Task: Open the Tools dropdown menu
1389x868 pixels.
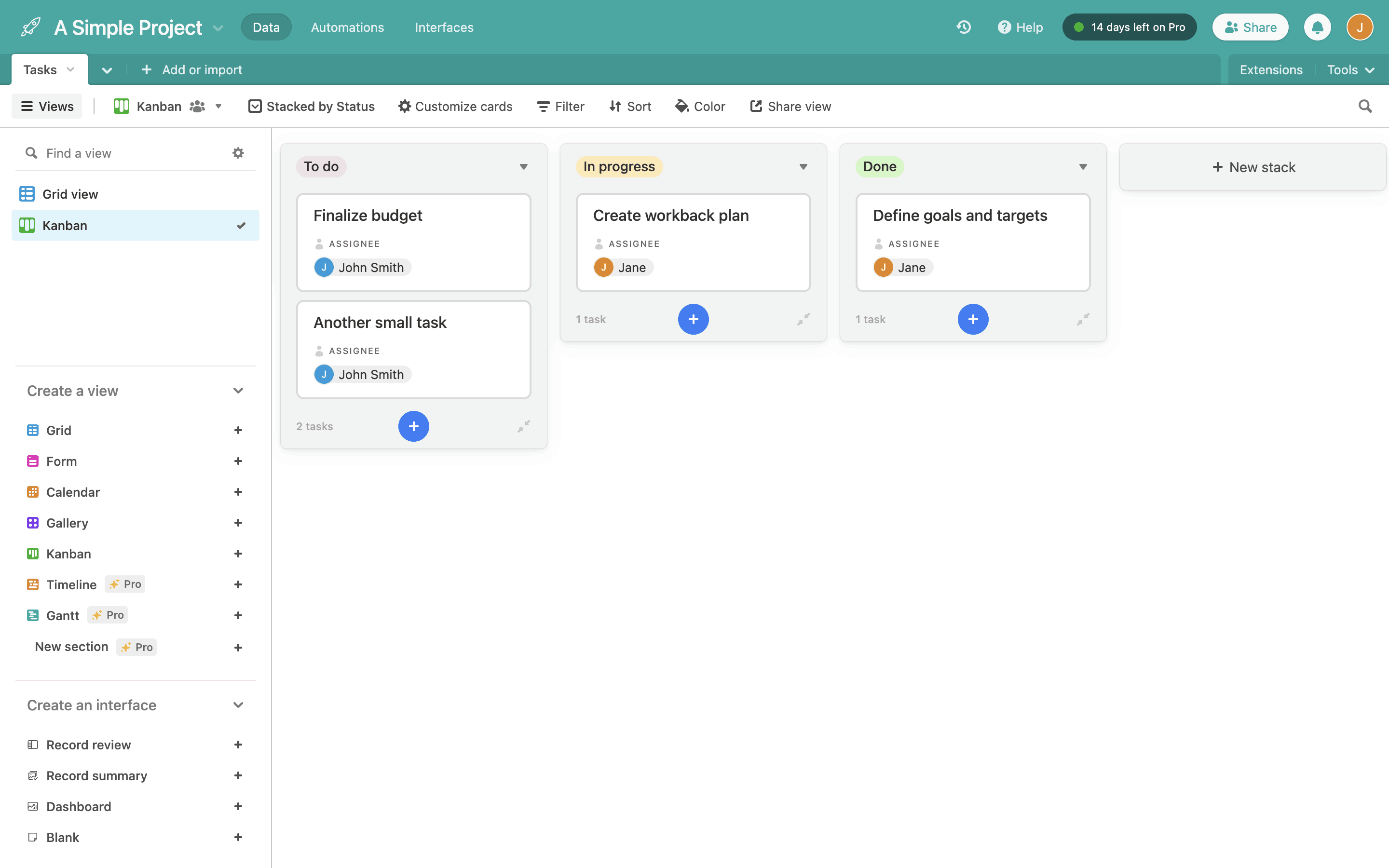Action: coord(1350,69)
